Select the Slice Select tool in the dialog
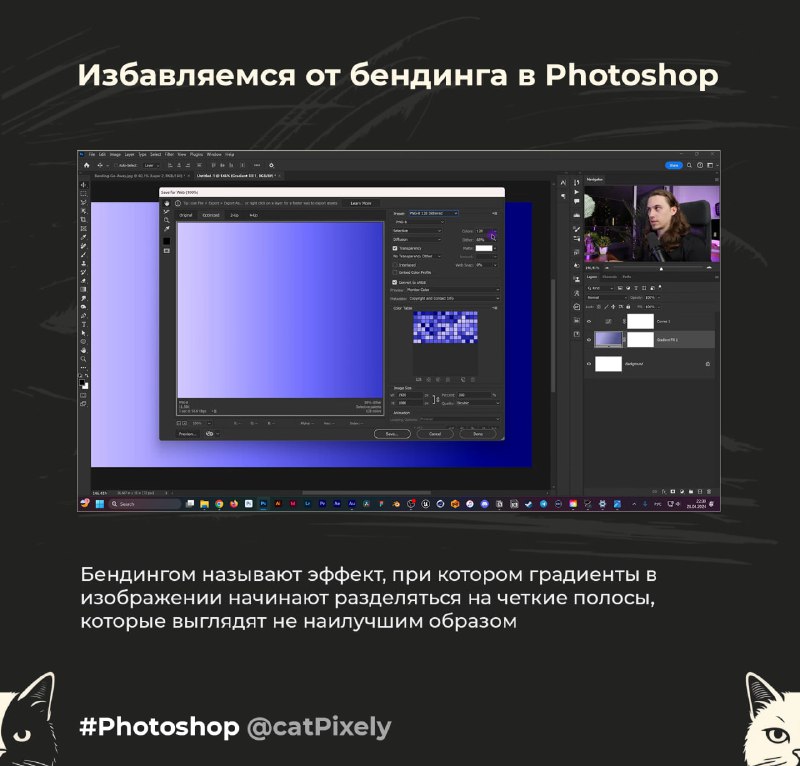The image size is (800, 766). click(x=166, y=212)
